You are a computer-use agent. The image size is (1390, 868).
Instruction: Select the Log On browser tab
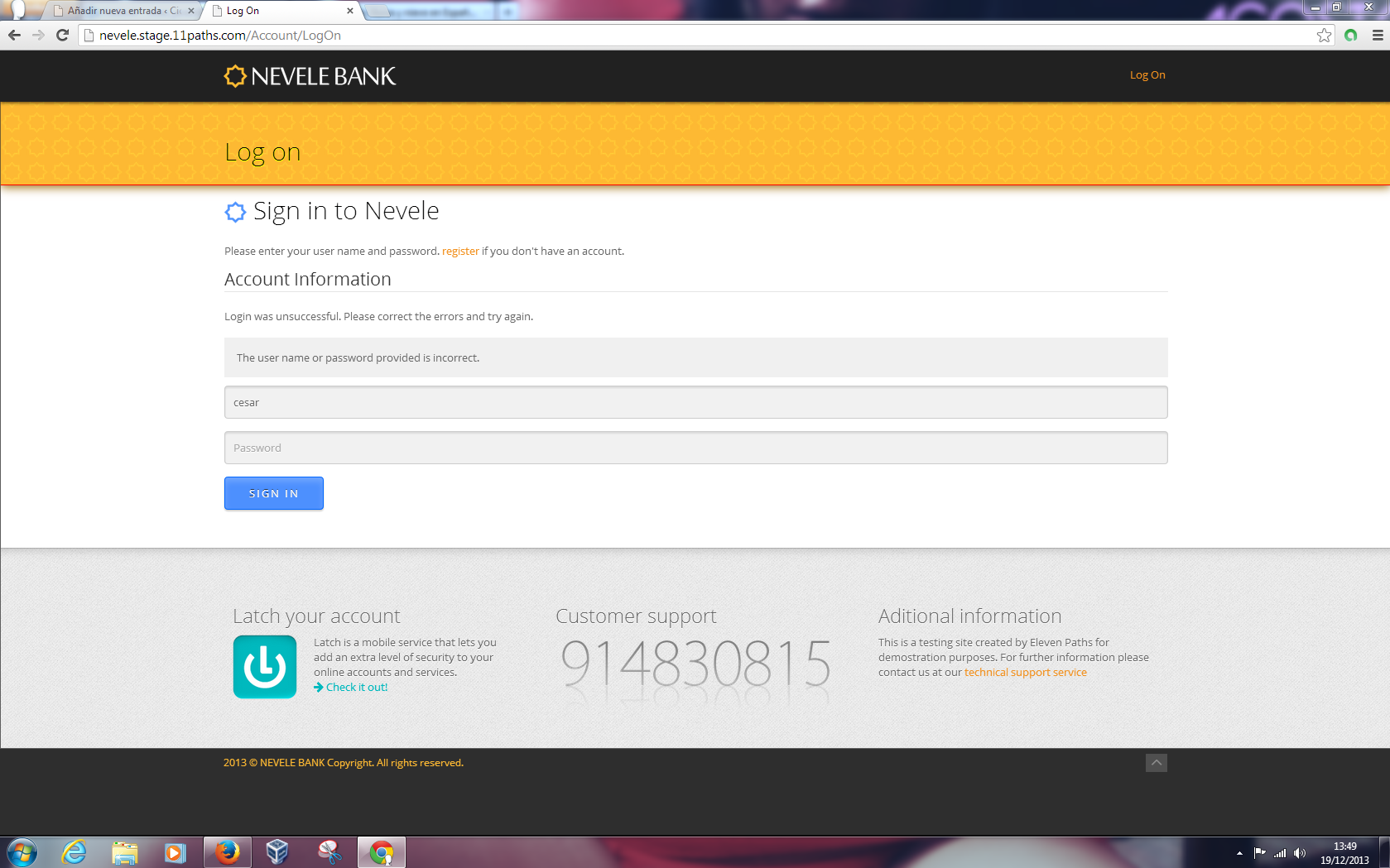[277, 11]
